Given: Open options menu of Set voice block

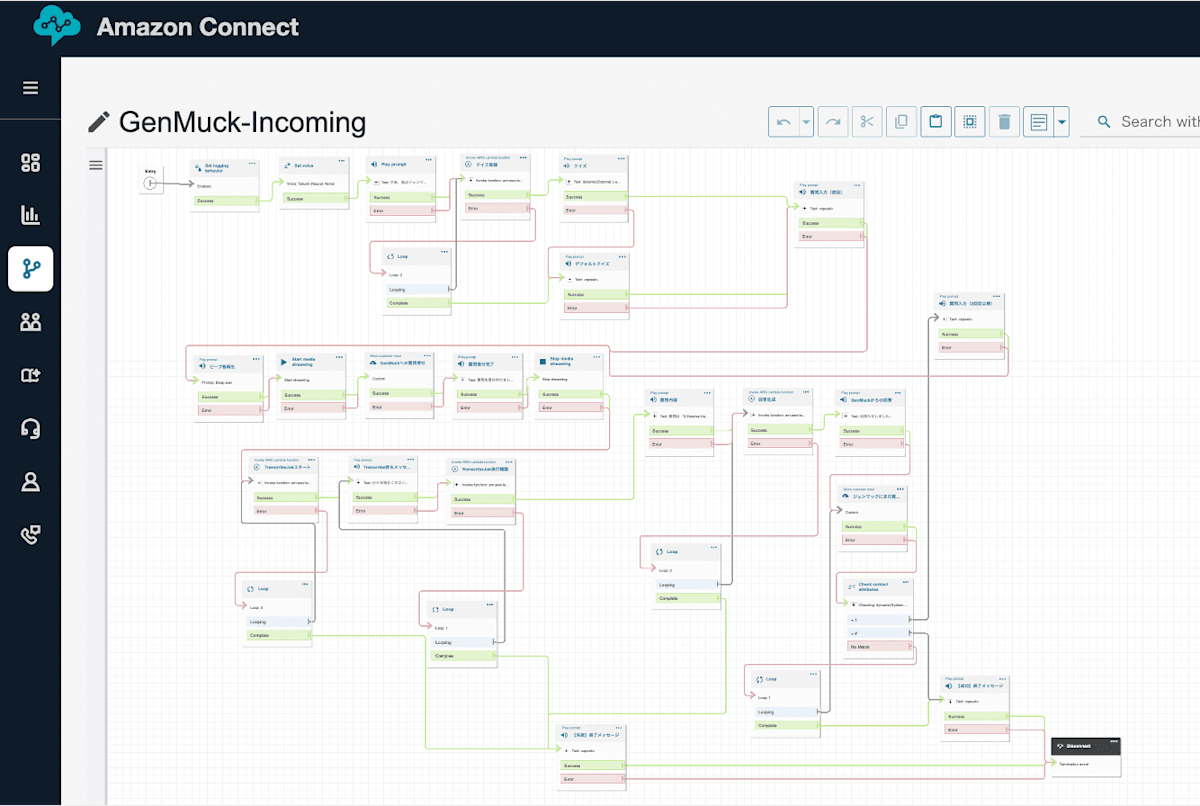Looking at the screenshot, I should 341,161.
